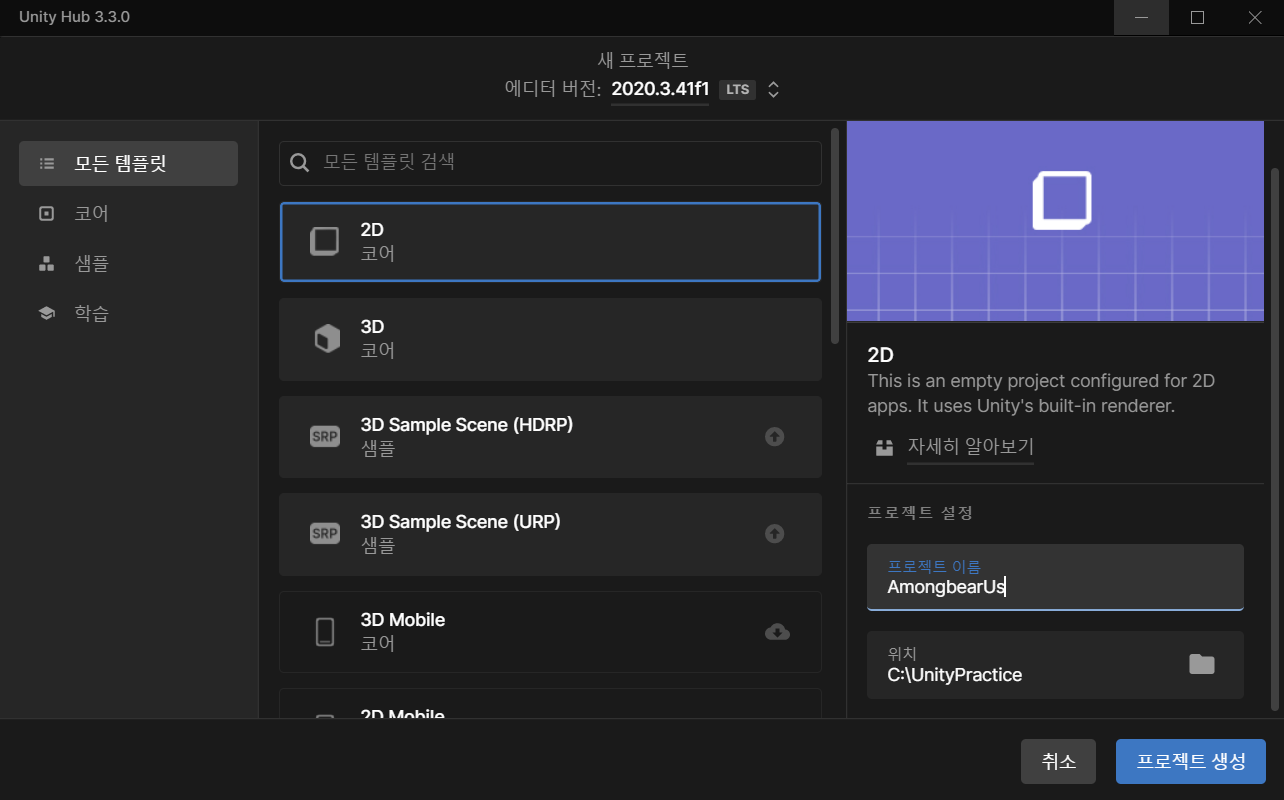This screenshot has width=1284, height=800.
Task: Select the 3D Mobile template
Action: pos(550,632)
